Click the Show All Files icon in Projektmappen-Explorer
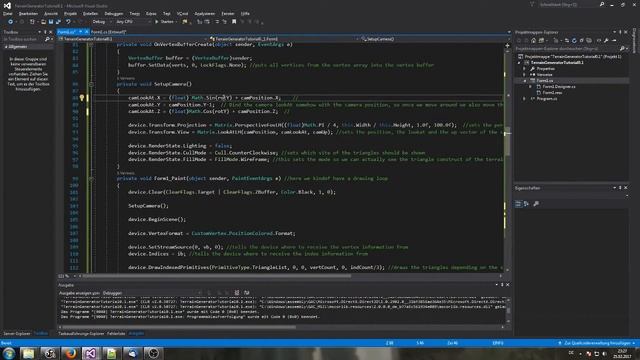The width and height of the screenshot is (640, 360). 589,40
